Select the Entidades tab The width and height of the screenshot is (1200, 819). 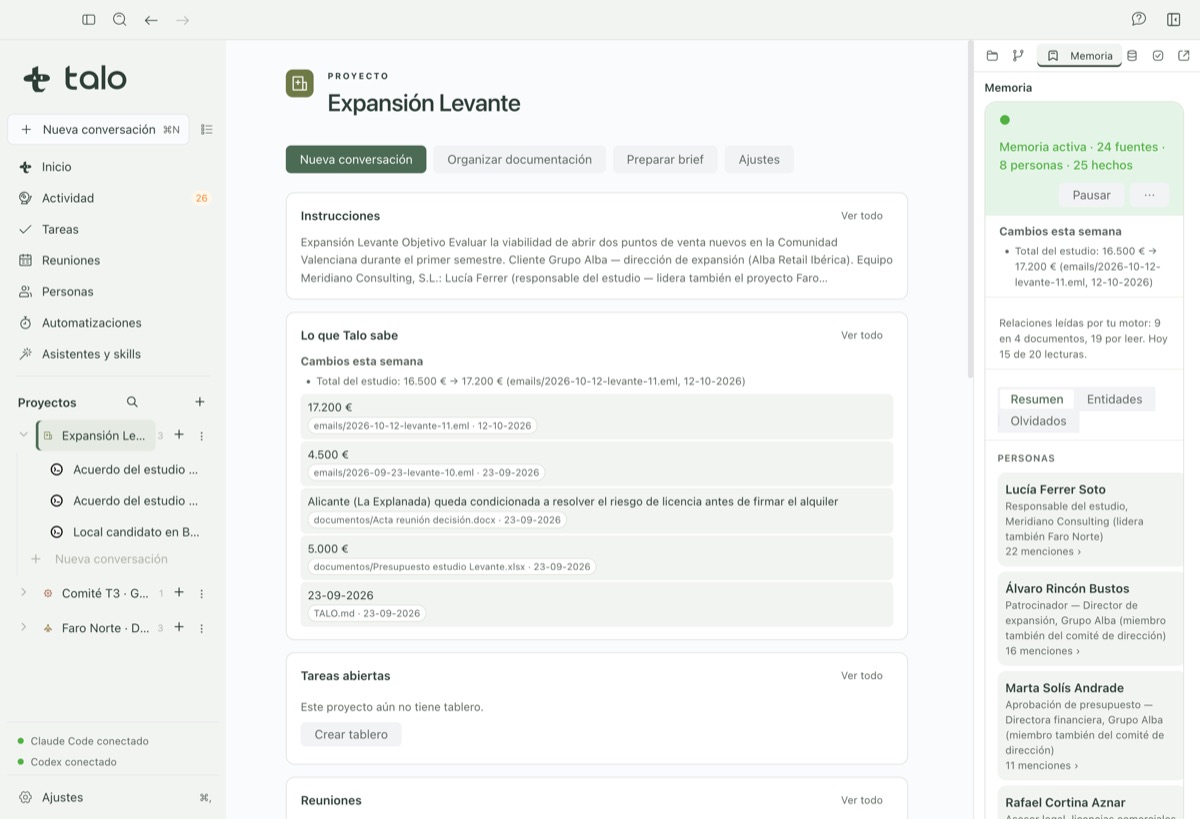point(1114,399)
